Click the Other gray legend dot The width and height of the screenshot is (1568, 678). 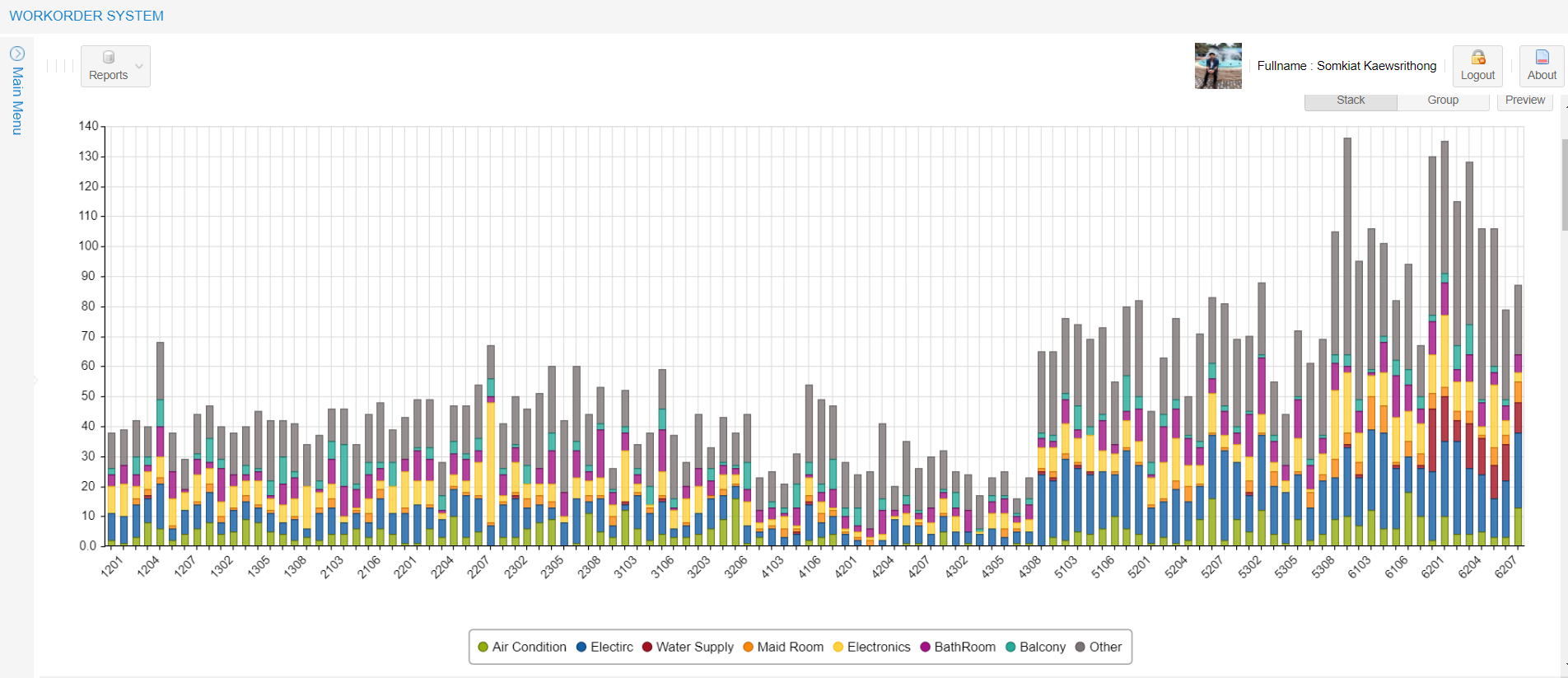(x=1080, y=647)
